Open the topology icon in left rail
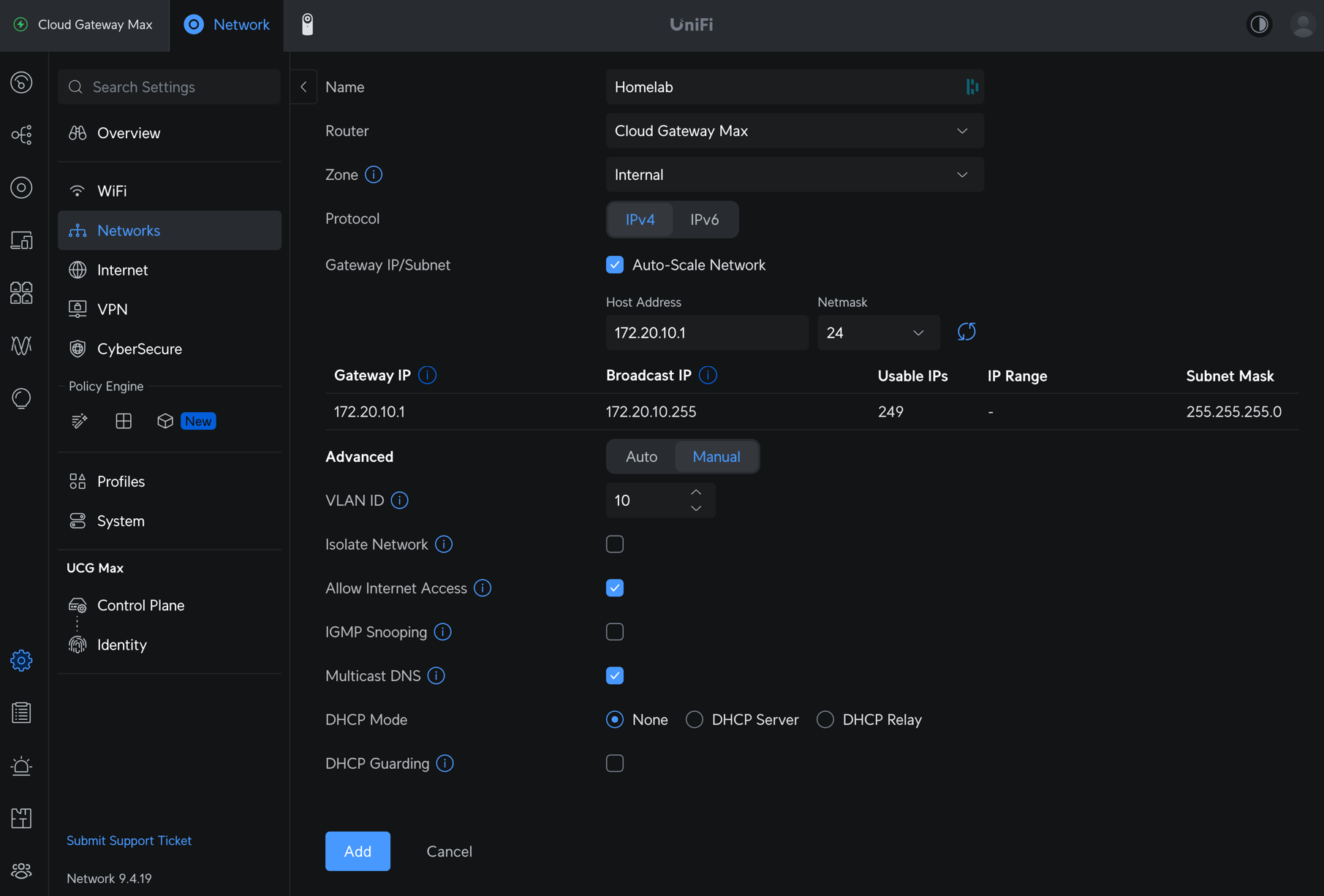 tap(21, 135)
